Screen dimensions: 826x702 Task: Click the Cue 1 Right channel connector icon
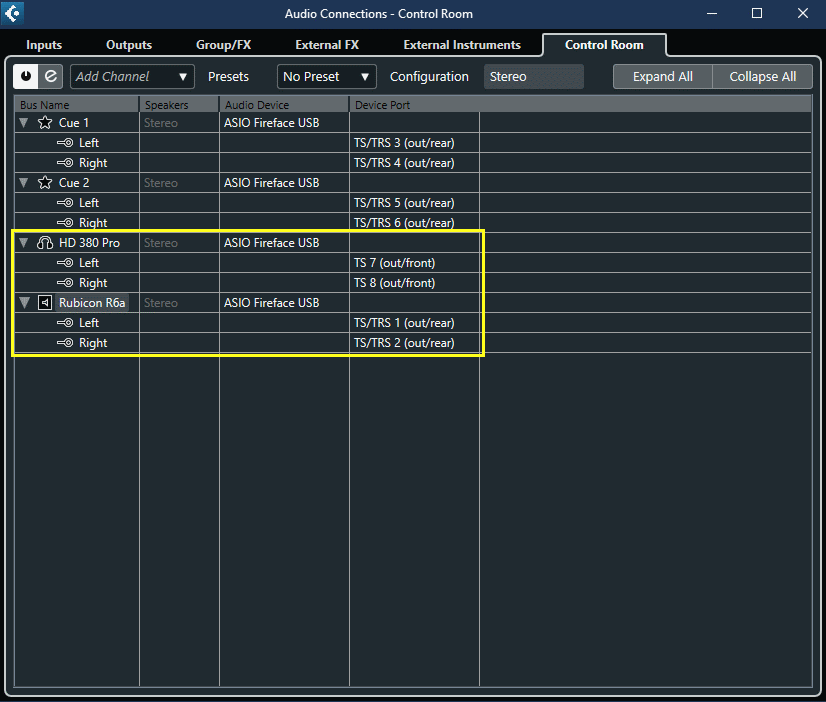click(x=65, y=163)
